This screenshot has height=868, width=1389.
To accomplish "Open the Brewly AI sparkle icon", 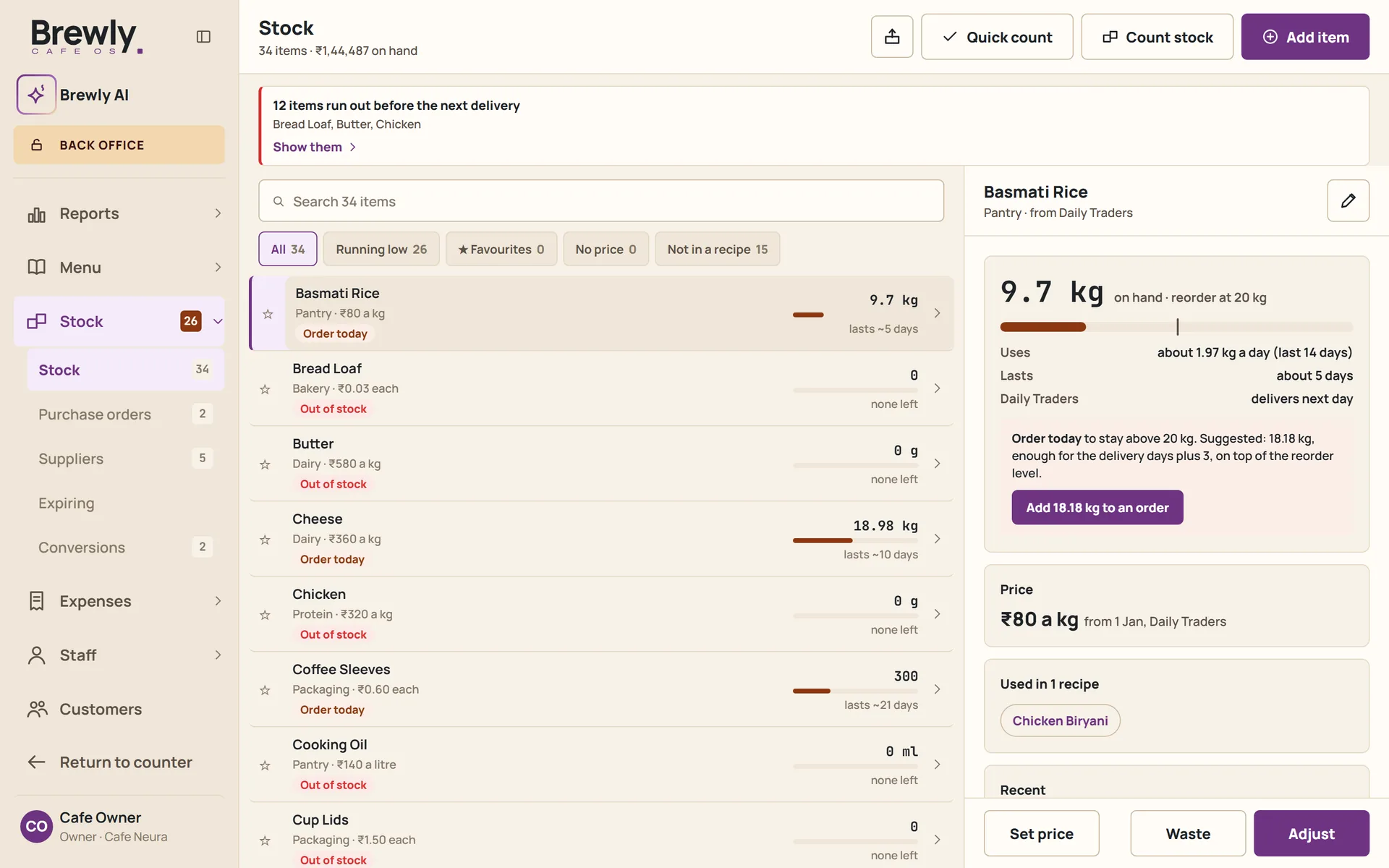I will point(36,95).
